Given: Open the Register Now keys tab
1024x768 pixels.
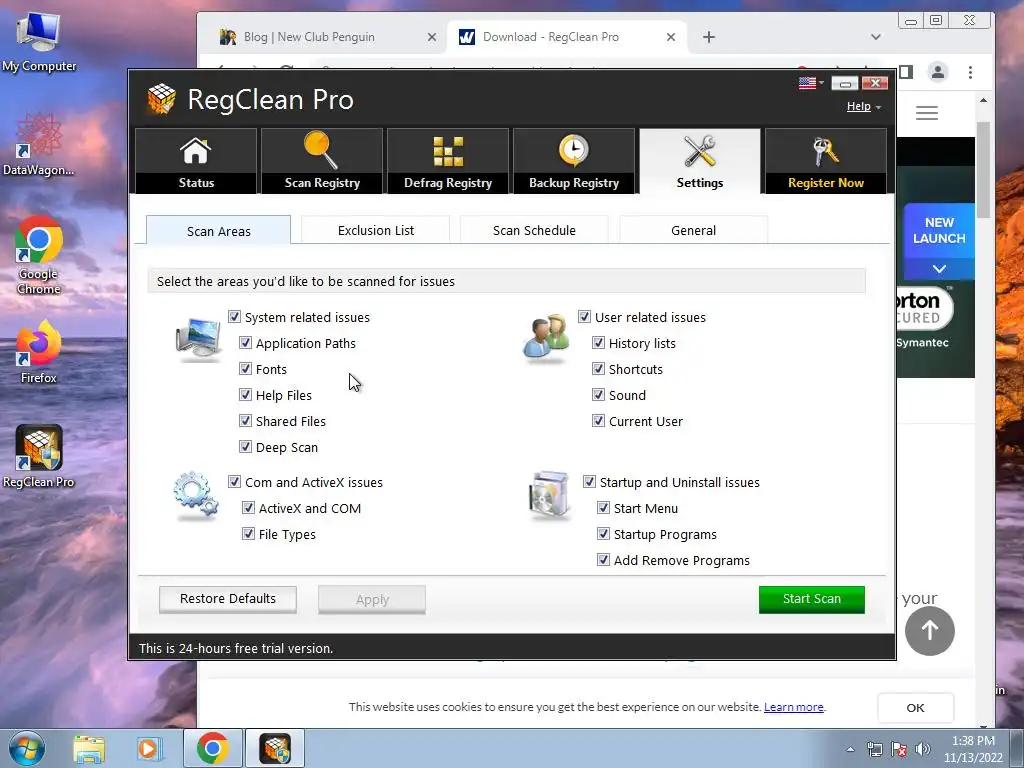Looking at the screenshot, I should point(826,161).
